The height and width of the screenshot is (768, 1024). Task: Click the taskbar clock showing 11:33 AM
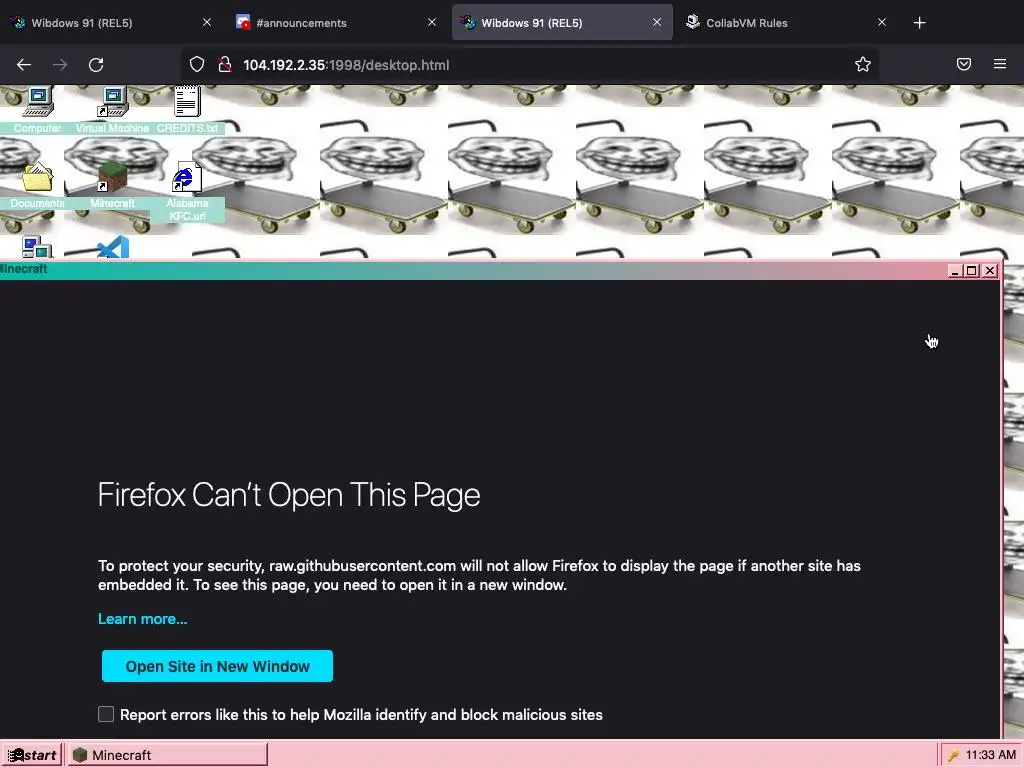[x=991, y=755]
